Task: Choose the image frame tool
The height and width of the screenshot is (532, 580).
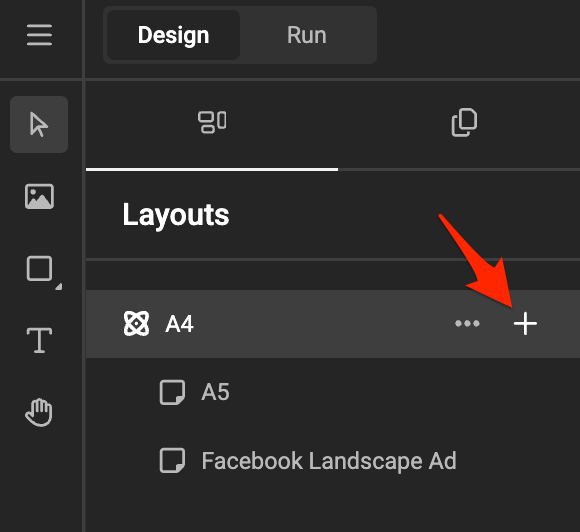Action: pyautogui.click(x=39, y=196)
